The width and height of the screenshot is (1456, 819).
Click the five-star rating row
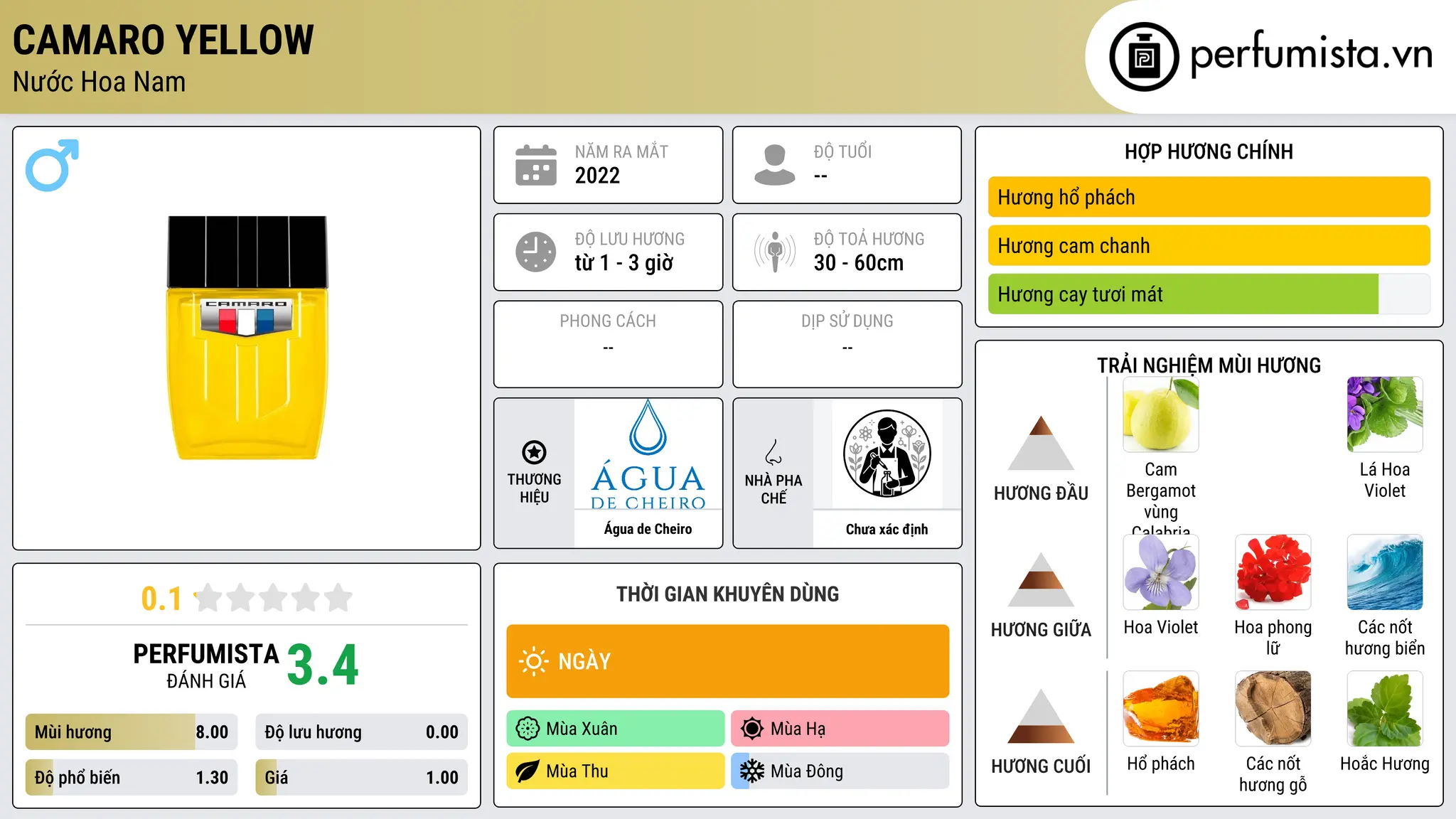[274, 598]
